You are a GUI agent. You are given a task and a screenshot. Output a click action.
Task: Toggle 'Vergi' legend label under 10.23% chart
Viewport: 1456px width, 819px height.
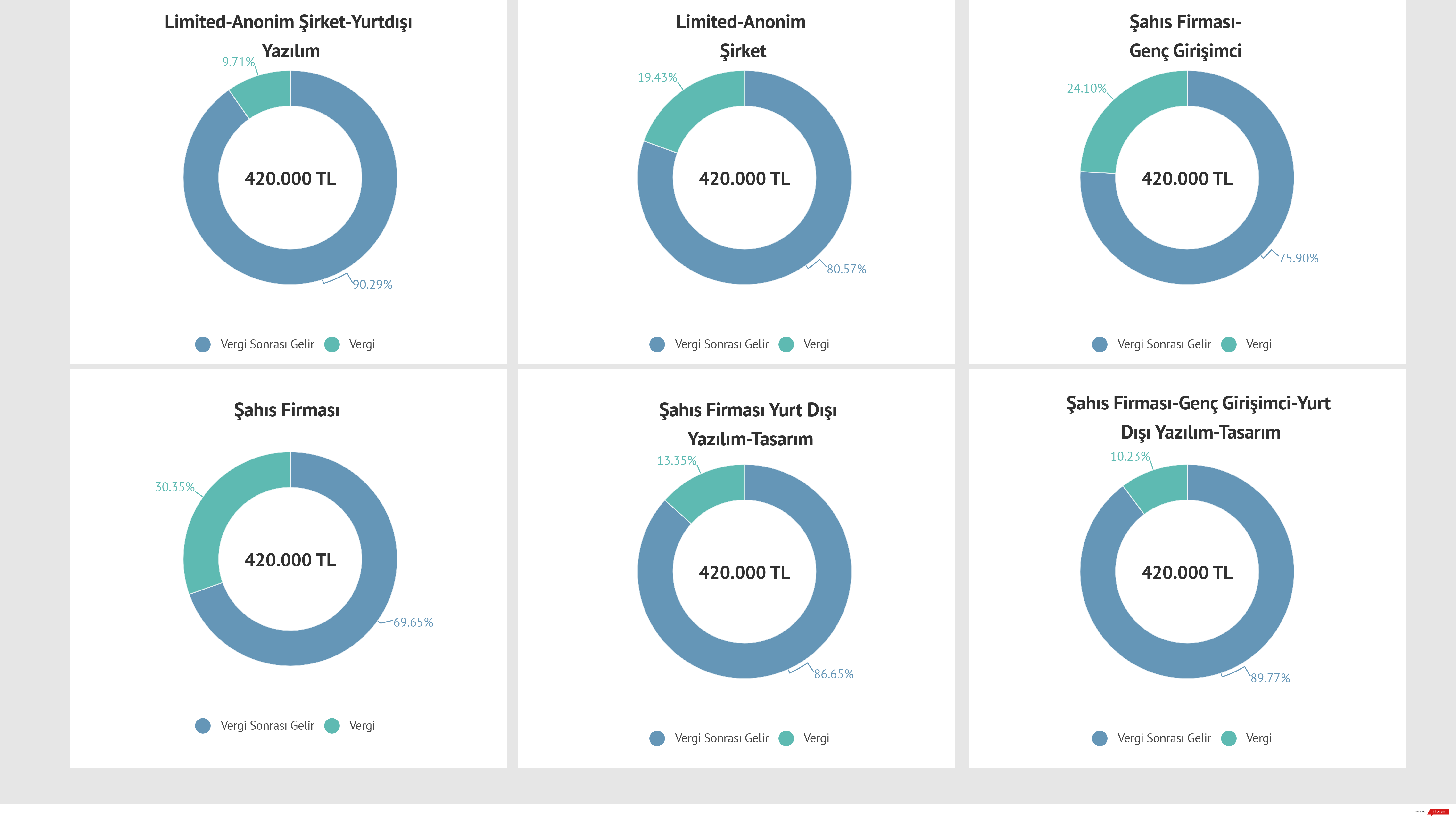[1259, 739]
